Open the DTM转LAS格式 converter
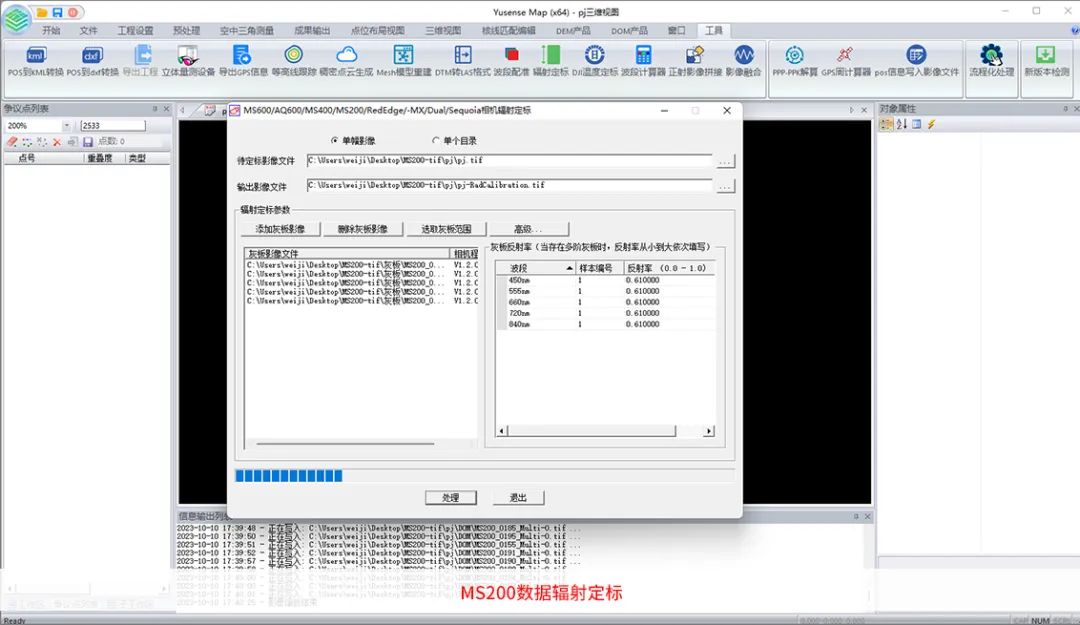Screen dimensions: 1080x625 (x=463, y=60)
